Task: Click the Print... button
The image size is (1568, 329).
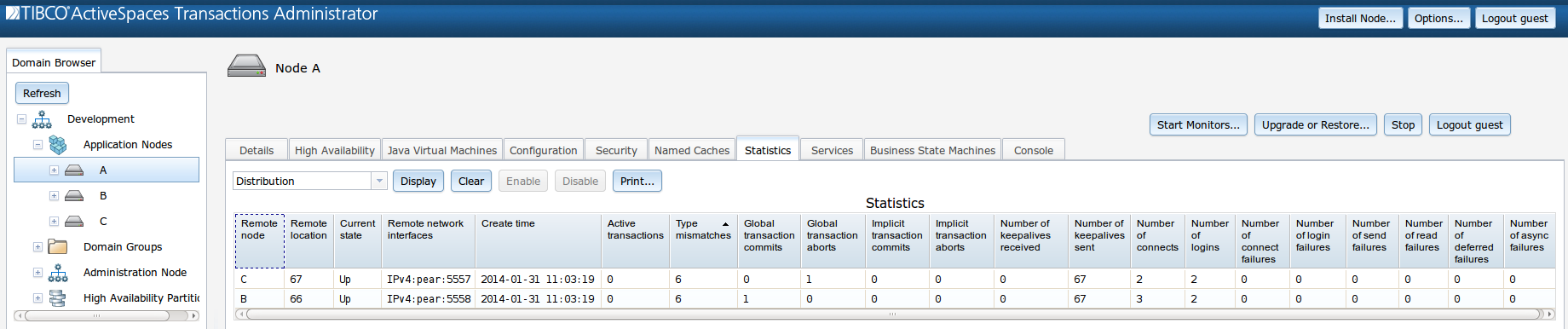Action: (x=637, y=181)
